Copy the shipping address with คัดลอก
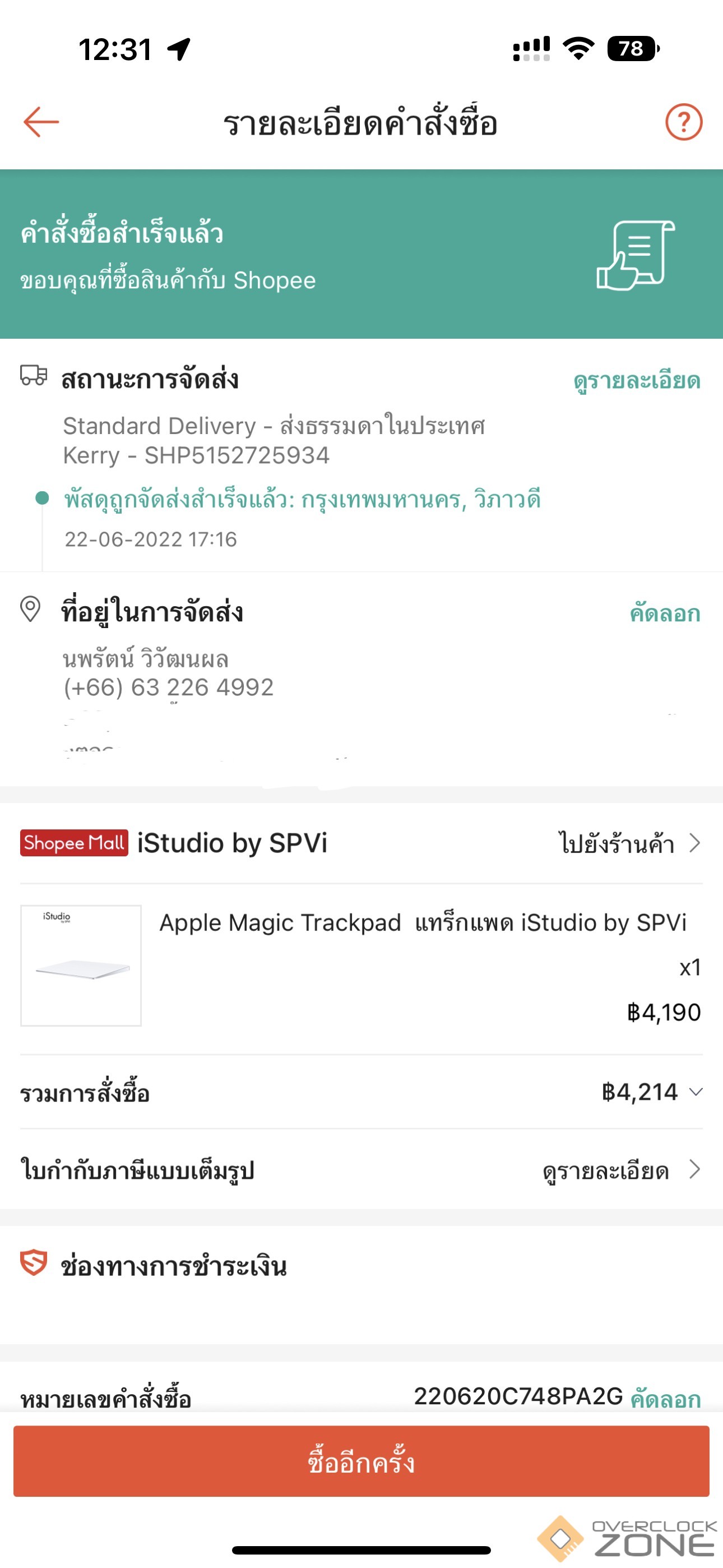 point(665,613)
